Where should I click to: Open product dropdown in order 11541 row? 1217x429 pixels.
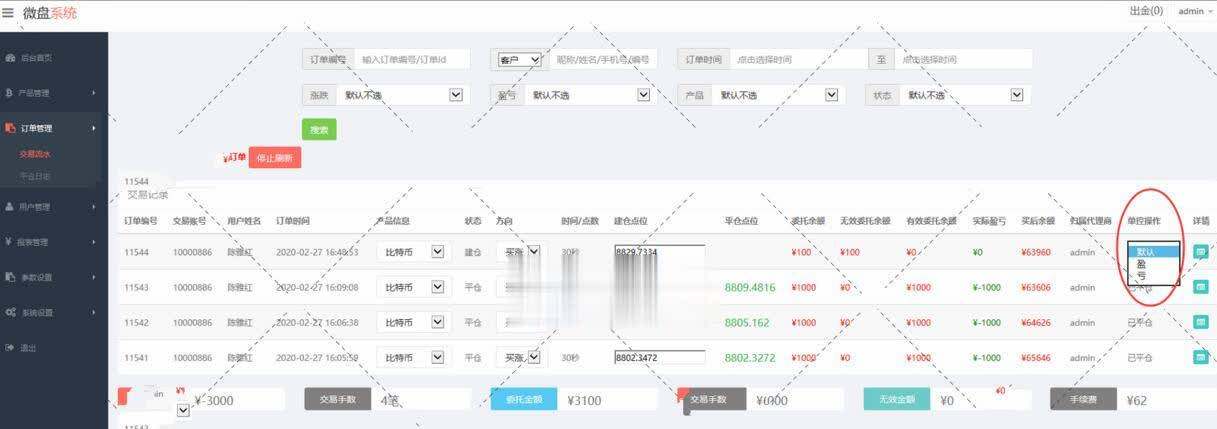pos(414,357)
